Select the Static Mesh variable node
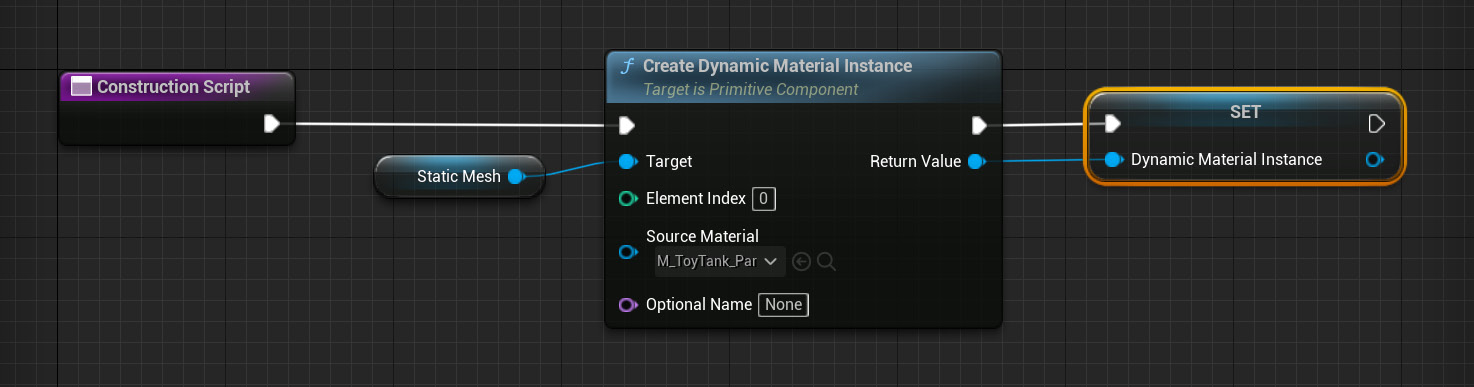The image size is (1474, 387). coord(459,177)
